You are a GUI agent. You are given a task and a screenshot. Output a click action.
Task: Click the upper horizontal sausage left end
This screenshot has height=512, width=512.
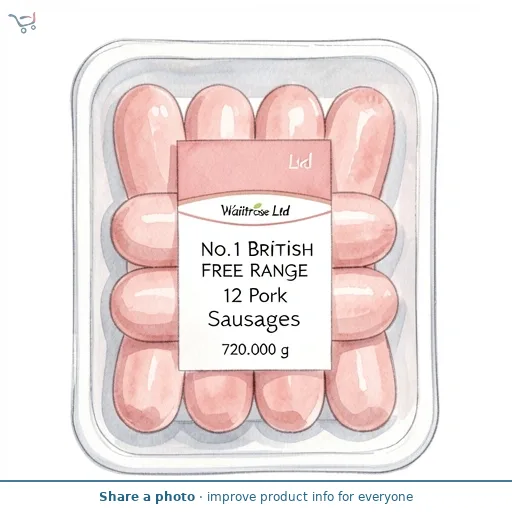(144, 230)
